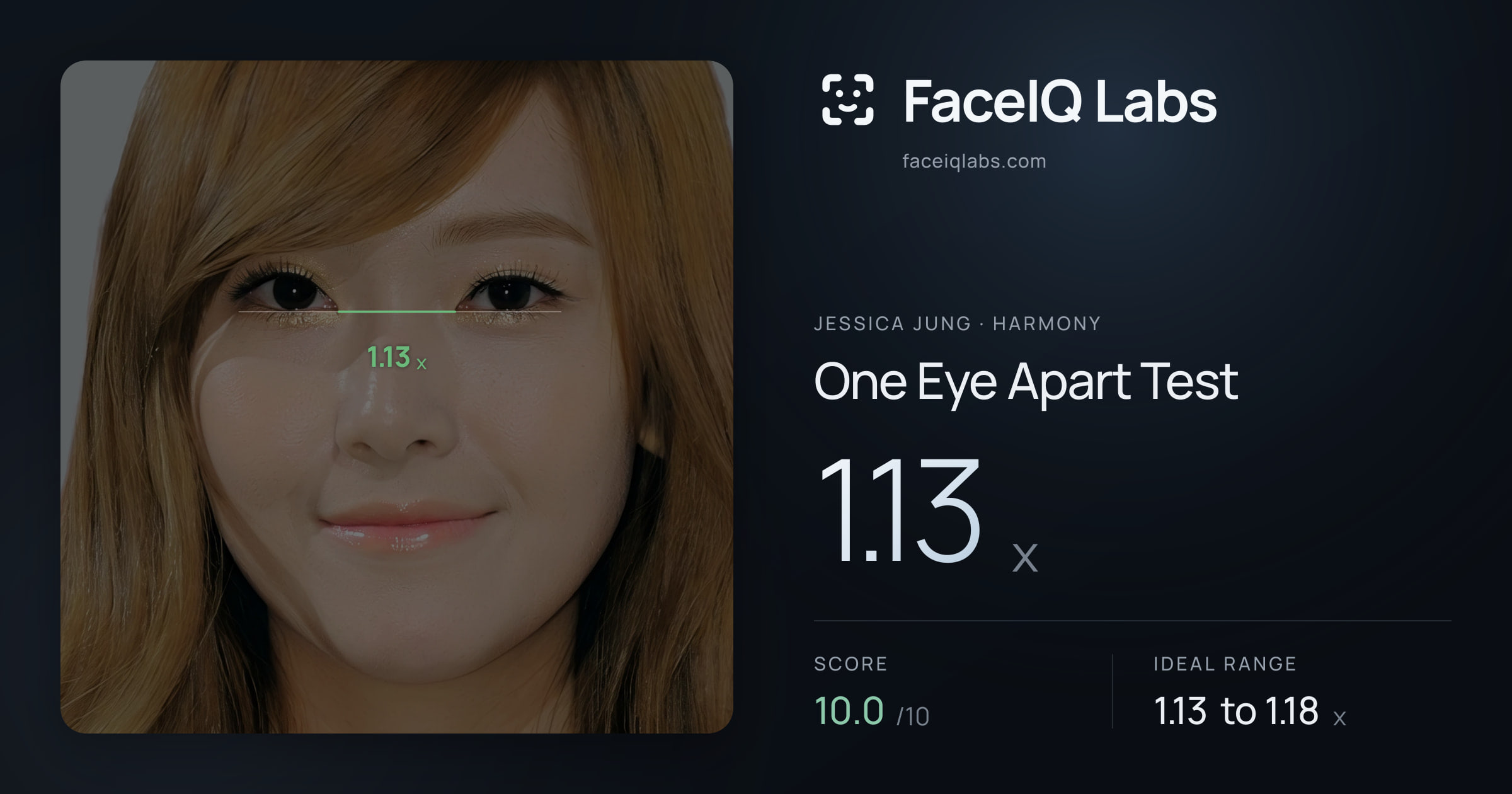
Task: Click the JESSICA JUNG · HARMONY caption
Action: coord(957,324)
